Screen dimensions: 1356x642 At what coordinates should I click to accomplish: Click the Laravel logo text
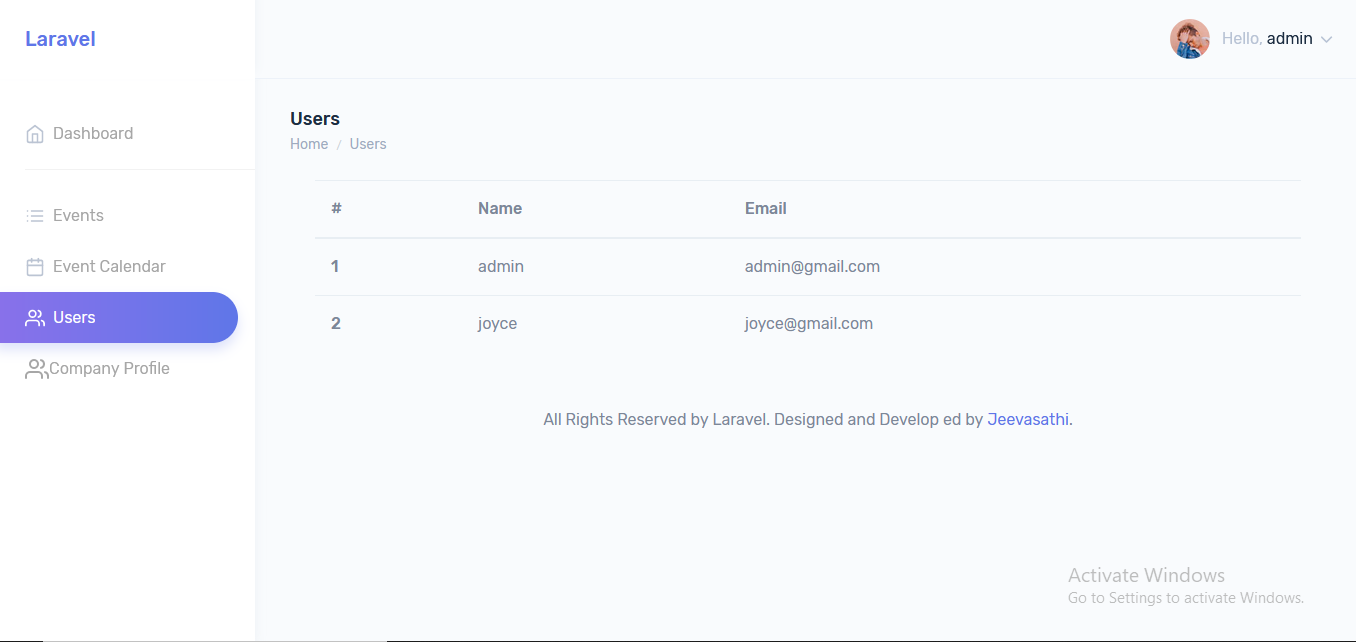click(x=60, y=39)
